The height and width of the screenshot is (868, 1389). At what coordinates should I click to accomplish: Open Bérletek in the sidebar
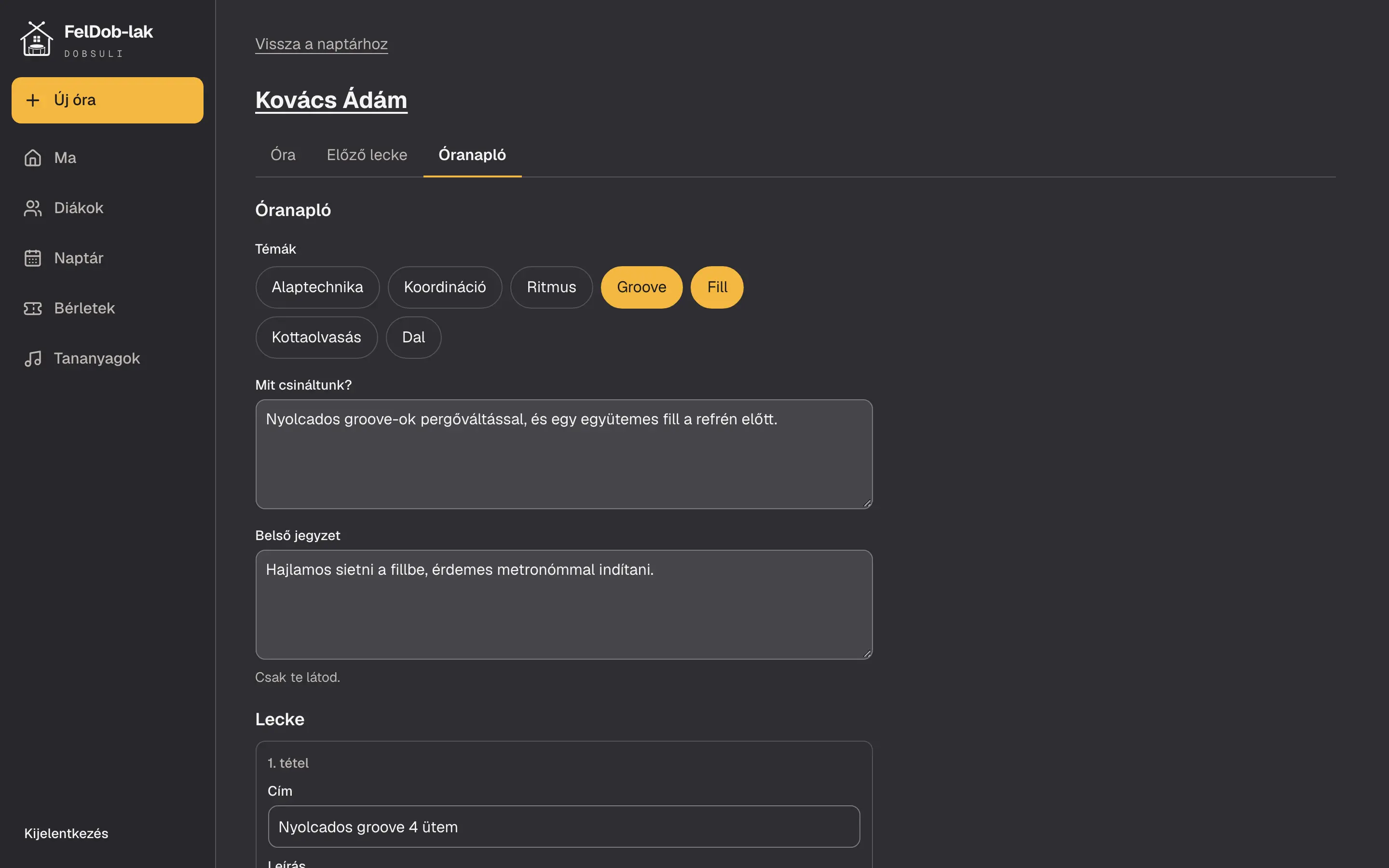(x=108, y=308)
